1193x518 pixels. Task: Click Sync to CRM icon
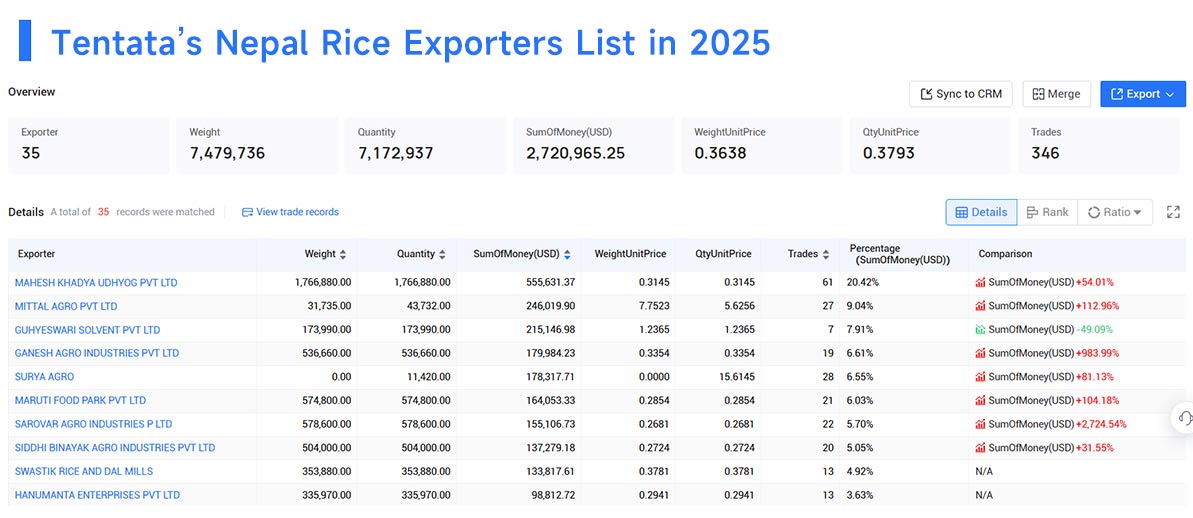coord(926,94)
